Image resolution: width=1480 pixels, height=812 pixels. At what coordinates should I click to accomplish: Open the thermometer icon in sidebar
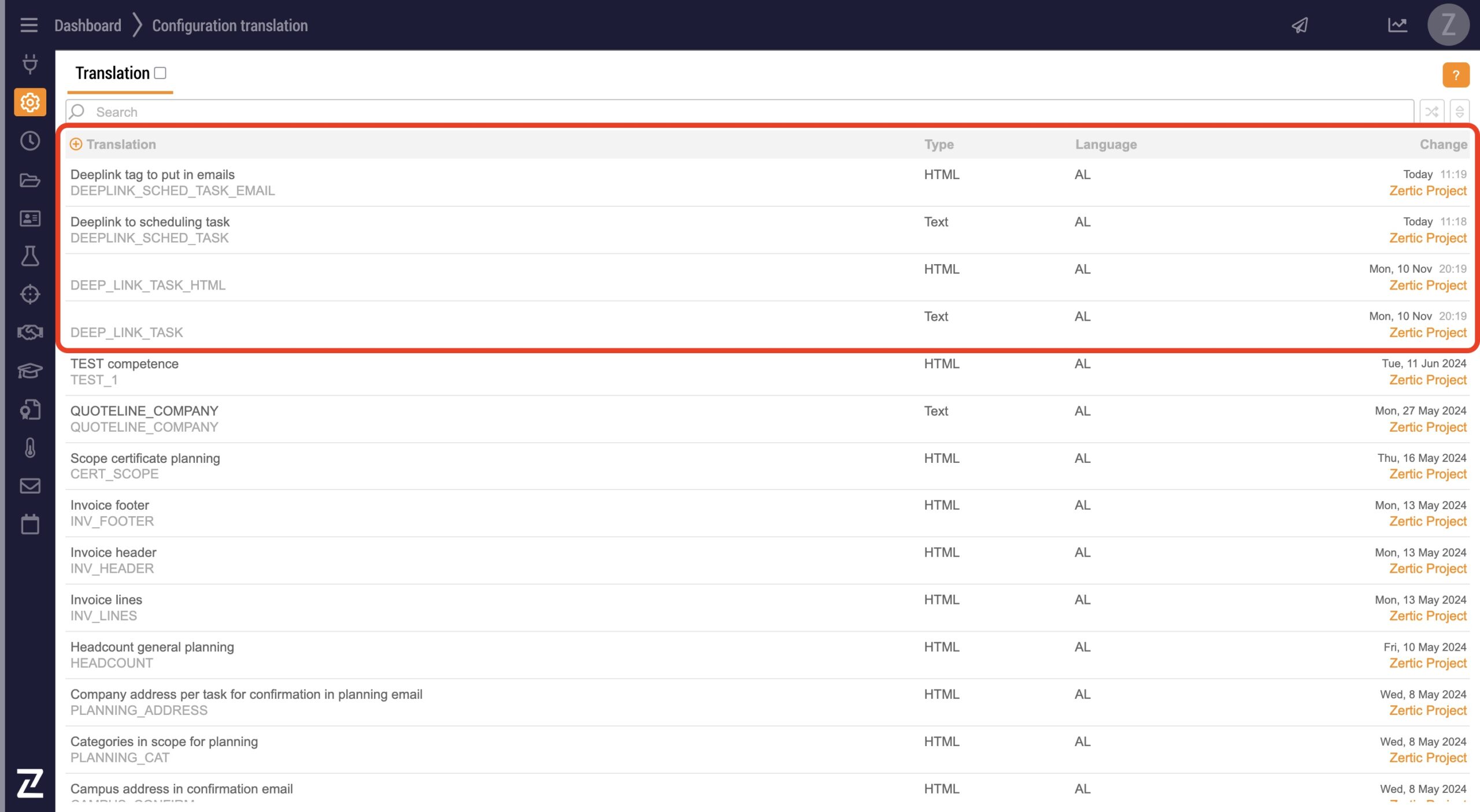pos(30,448)
